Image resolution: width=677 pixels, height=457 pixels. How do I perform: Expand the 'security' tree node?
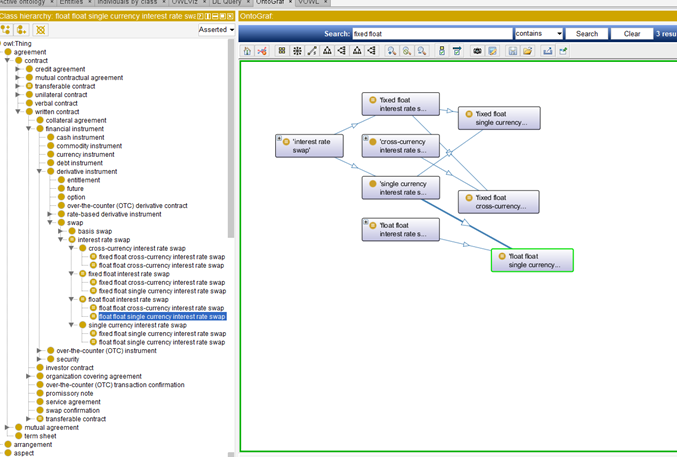tap(39, 359)
